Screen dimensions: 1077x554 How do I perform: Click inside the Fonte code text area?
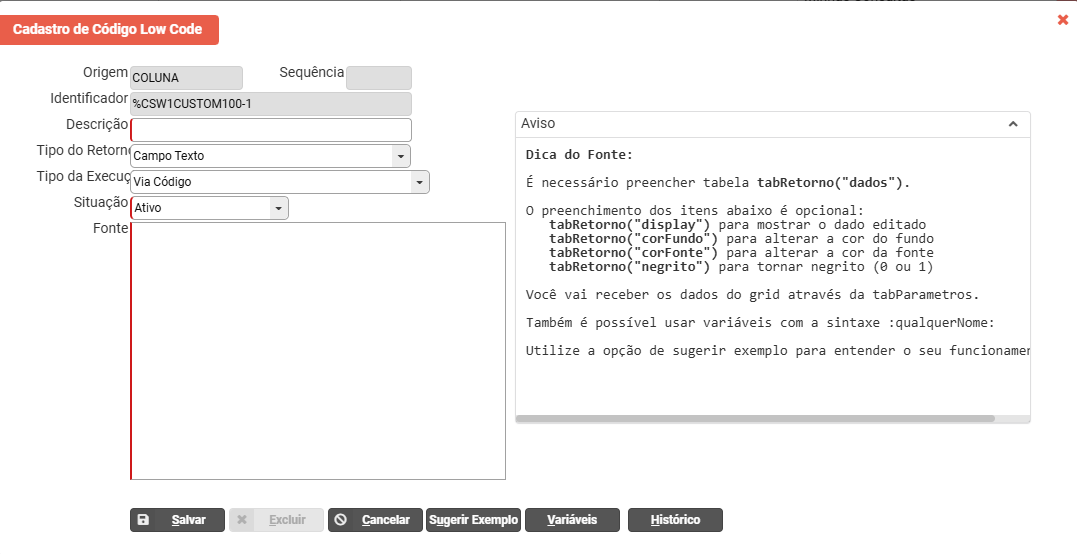pos(318,350)
